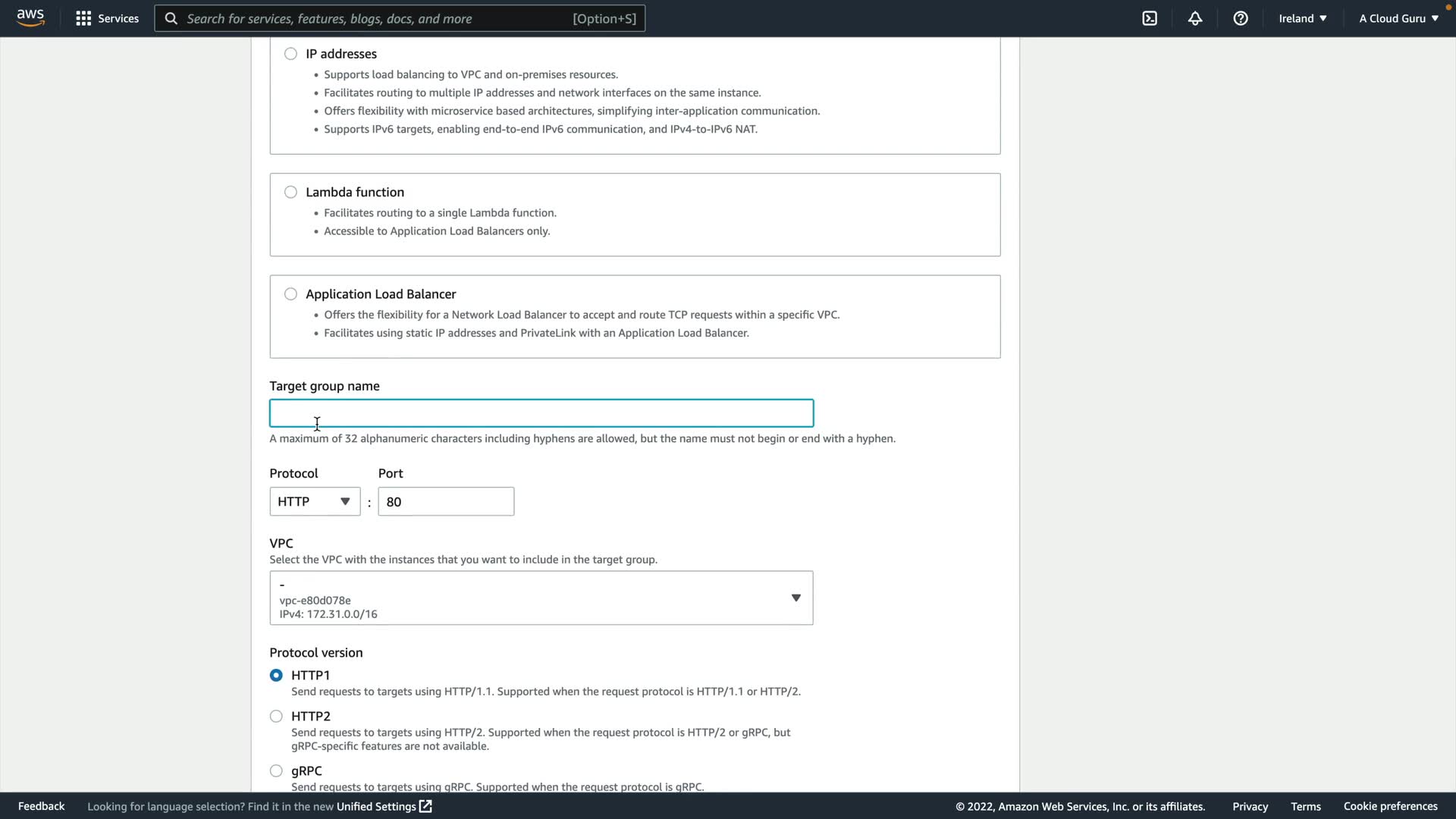Select the Lambda function radio button

click(x=290, y=192)
